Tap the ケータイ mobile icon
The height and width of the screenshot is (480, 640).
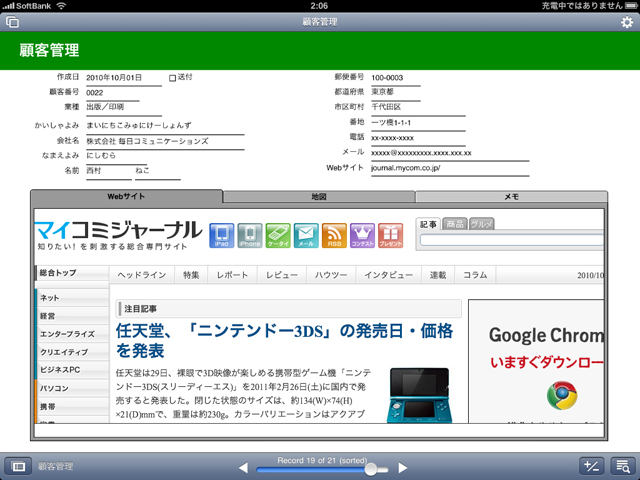point(278,236)
